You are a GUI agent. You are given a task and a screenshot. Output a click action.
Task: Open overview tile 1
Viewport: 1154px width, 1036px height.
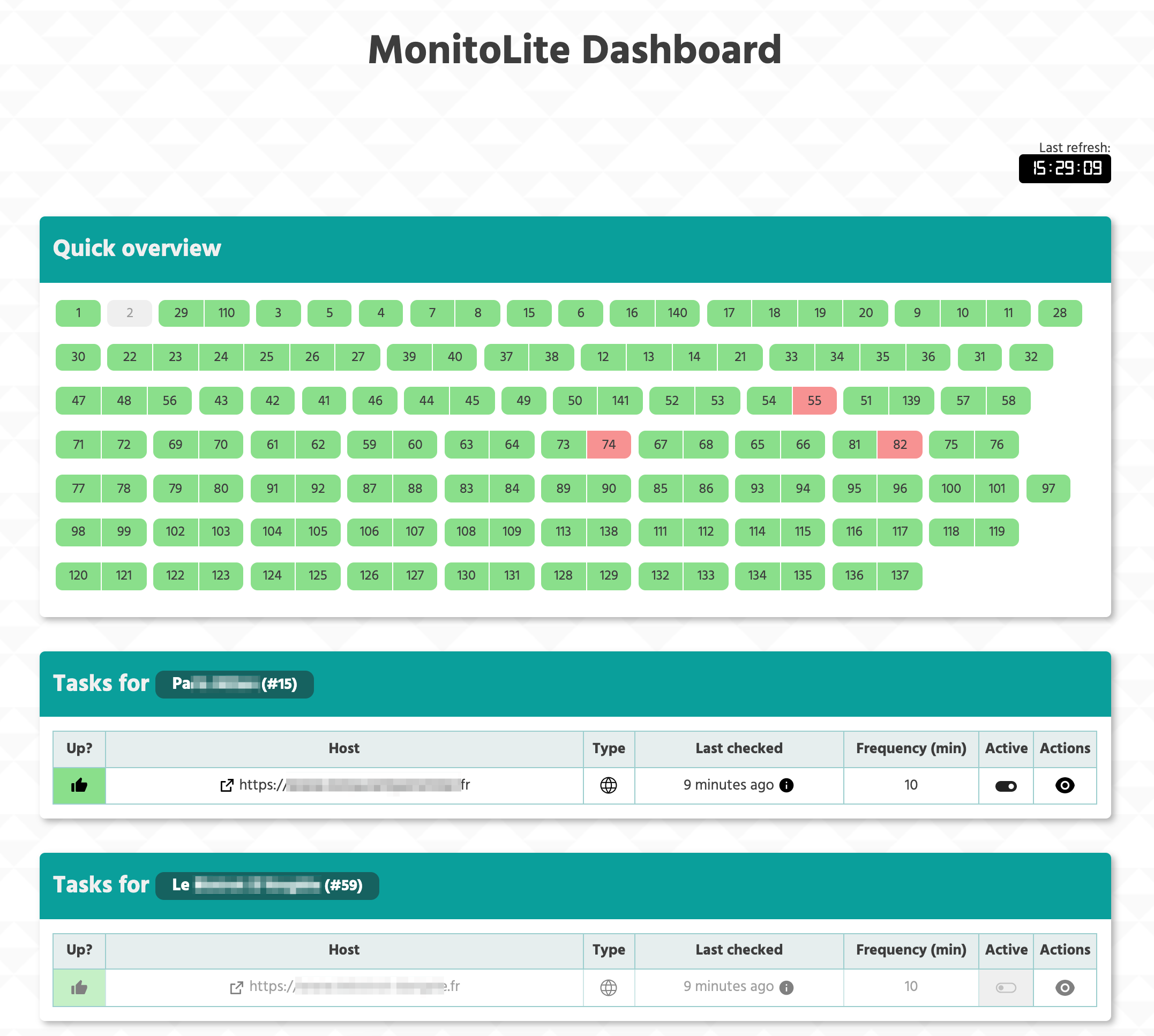tap(78, 313)
